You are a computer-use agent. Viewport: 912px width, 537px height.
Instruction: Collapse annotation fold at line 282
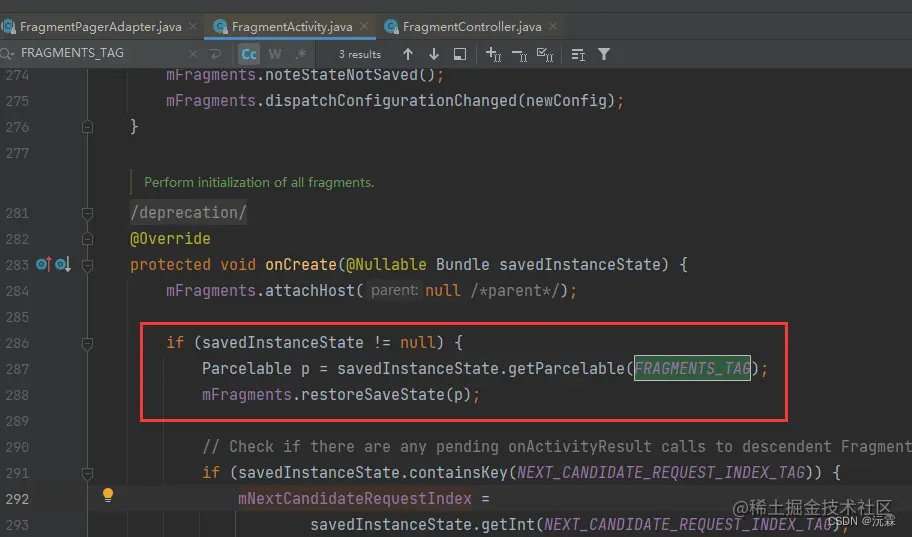pos(87,239)
